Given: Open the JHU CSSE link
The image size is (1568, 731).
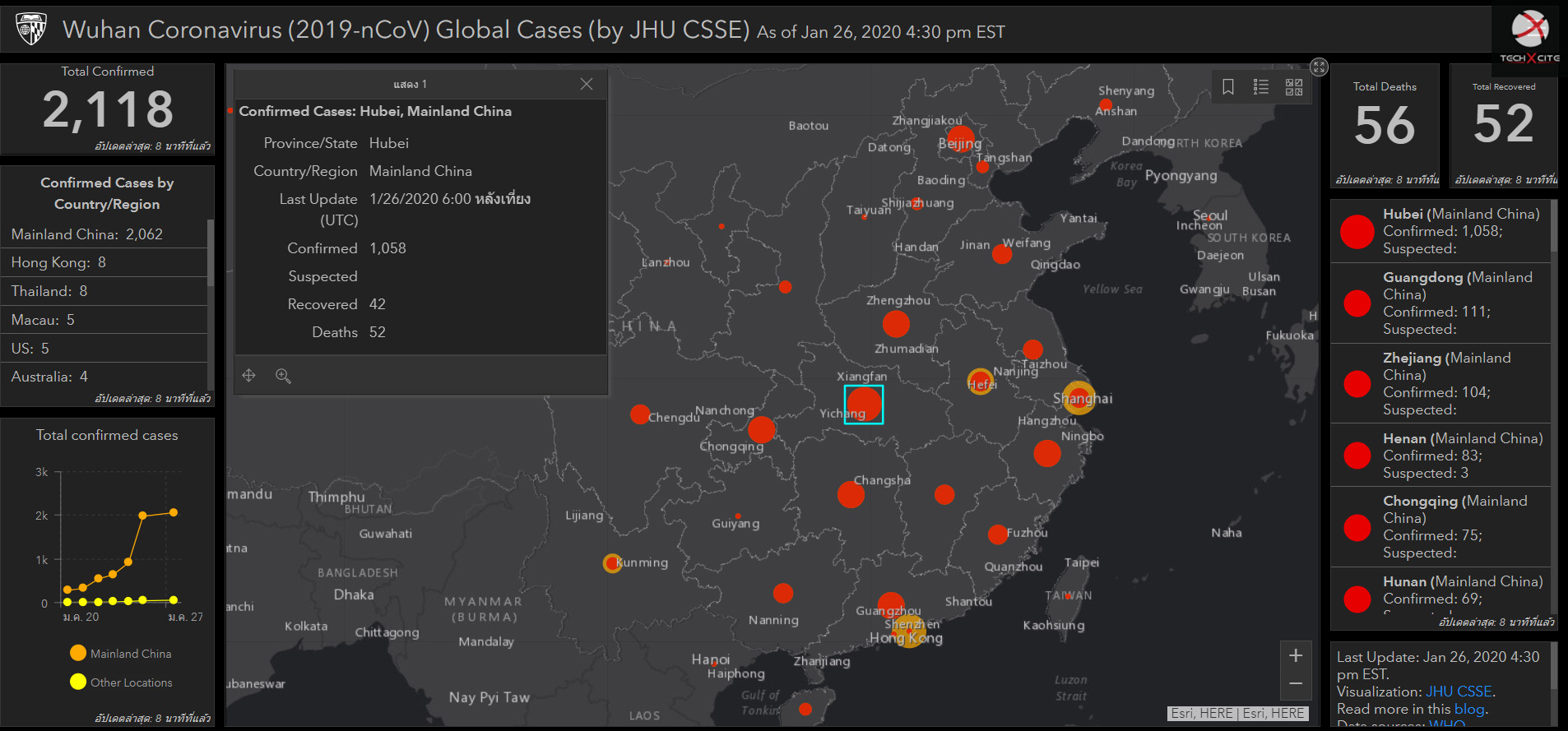Looking at the screenshot, I should pos(1459,692).
